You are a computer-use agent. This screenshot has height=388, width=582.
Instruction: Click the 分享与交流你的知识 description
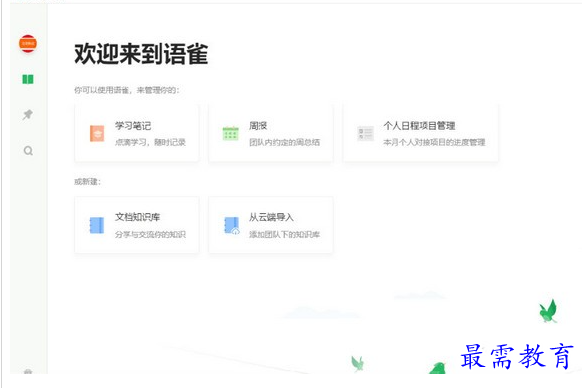[x=150, y=234]
